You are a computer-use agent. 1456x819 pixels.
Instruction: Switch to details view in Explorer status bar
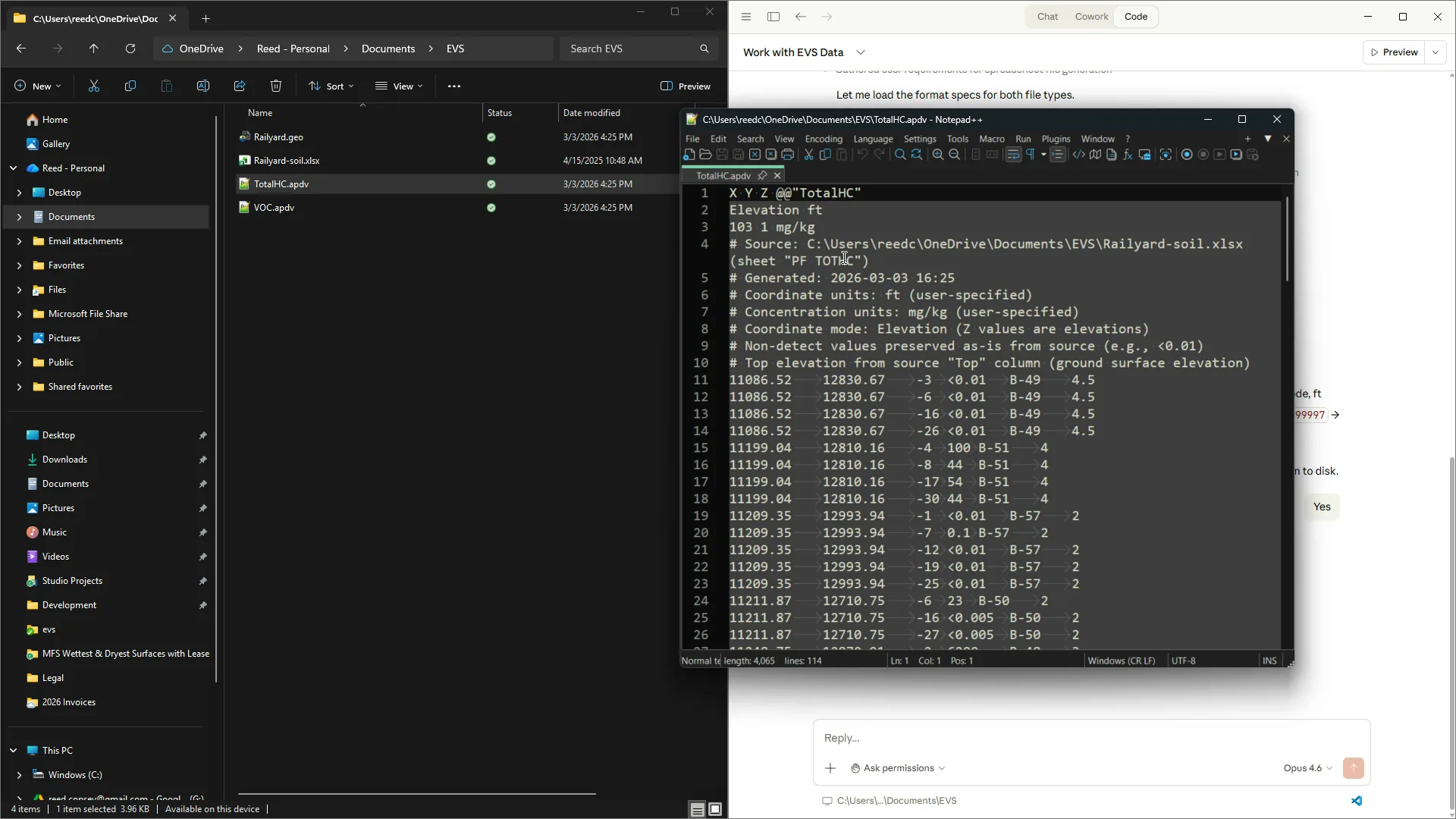click(697, 809)
